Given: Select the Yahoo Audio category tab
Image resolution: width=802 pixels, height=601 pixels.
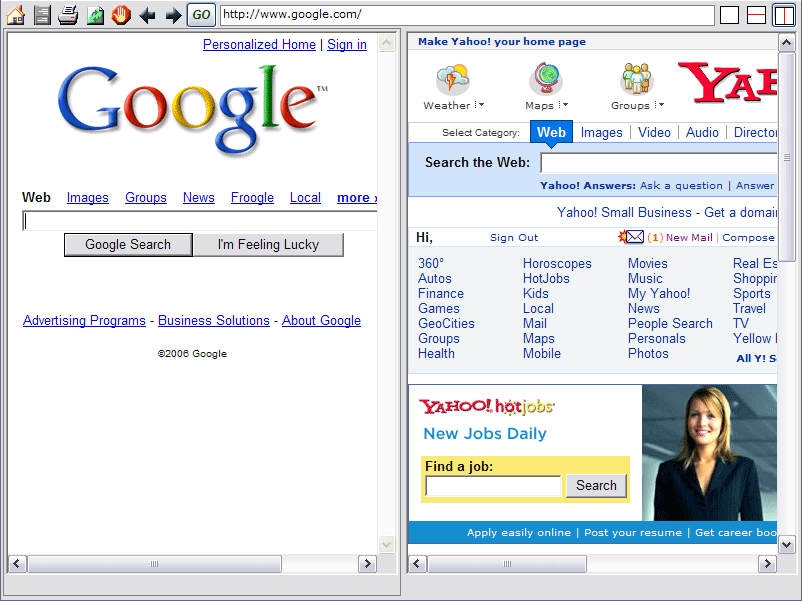Looking at the screenshot, I should coord(702,132).
